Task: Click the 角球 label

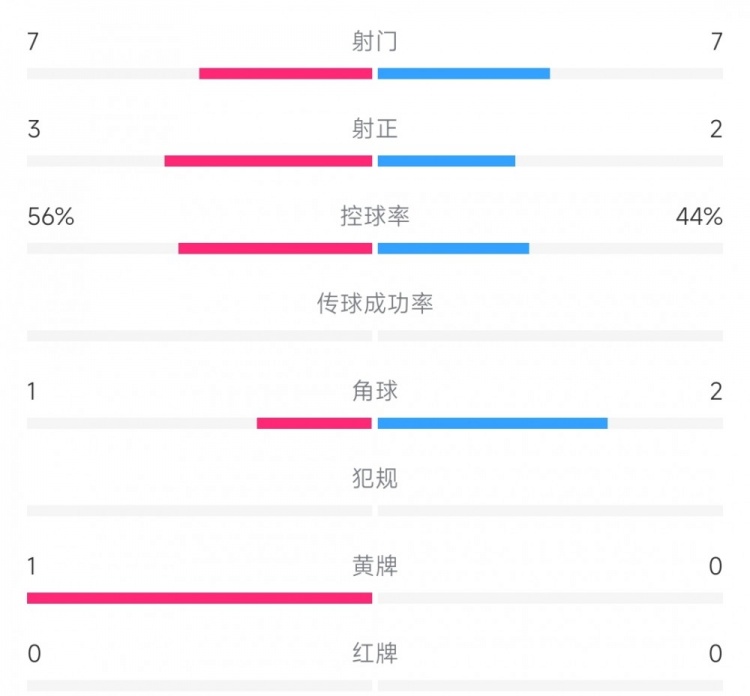Action: pos(375,391)
